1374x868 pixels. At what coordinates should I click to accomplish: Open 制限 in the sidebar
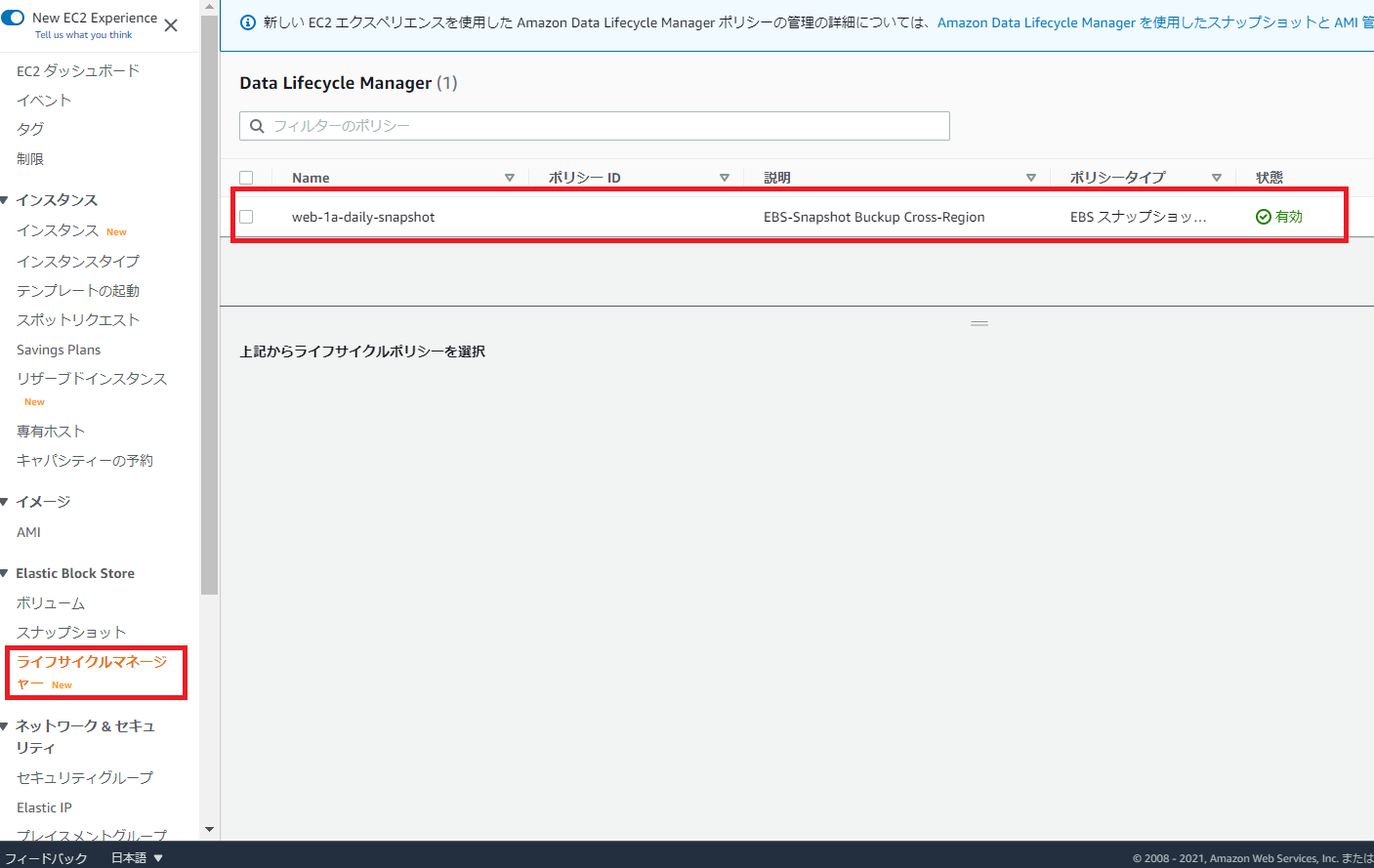(30, 159)
